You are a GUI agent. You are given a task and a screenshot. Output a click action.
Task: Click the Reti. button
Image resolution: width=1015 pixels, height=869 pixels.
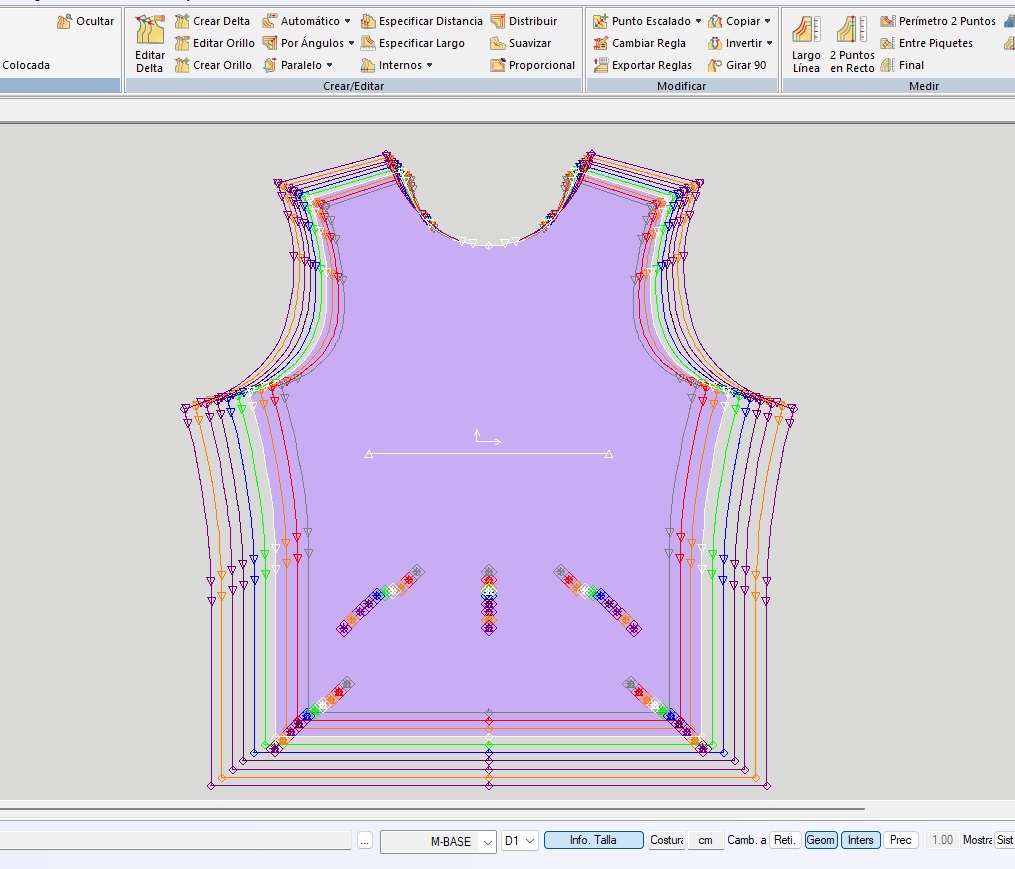[785, 840]
